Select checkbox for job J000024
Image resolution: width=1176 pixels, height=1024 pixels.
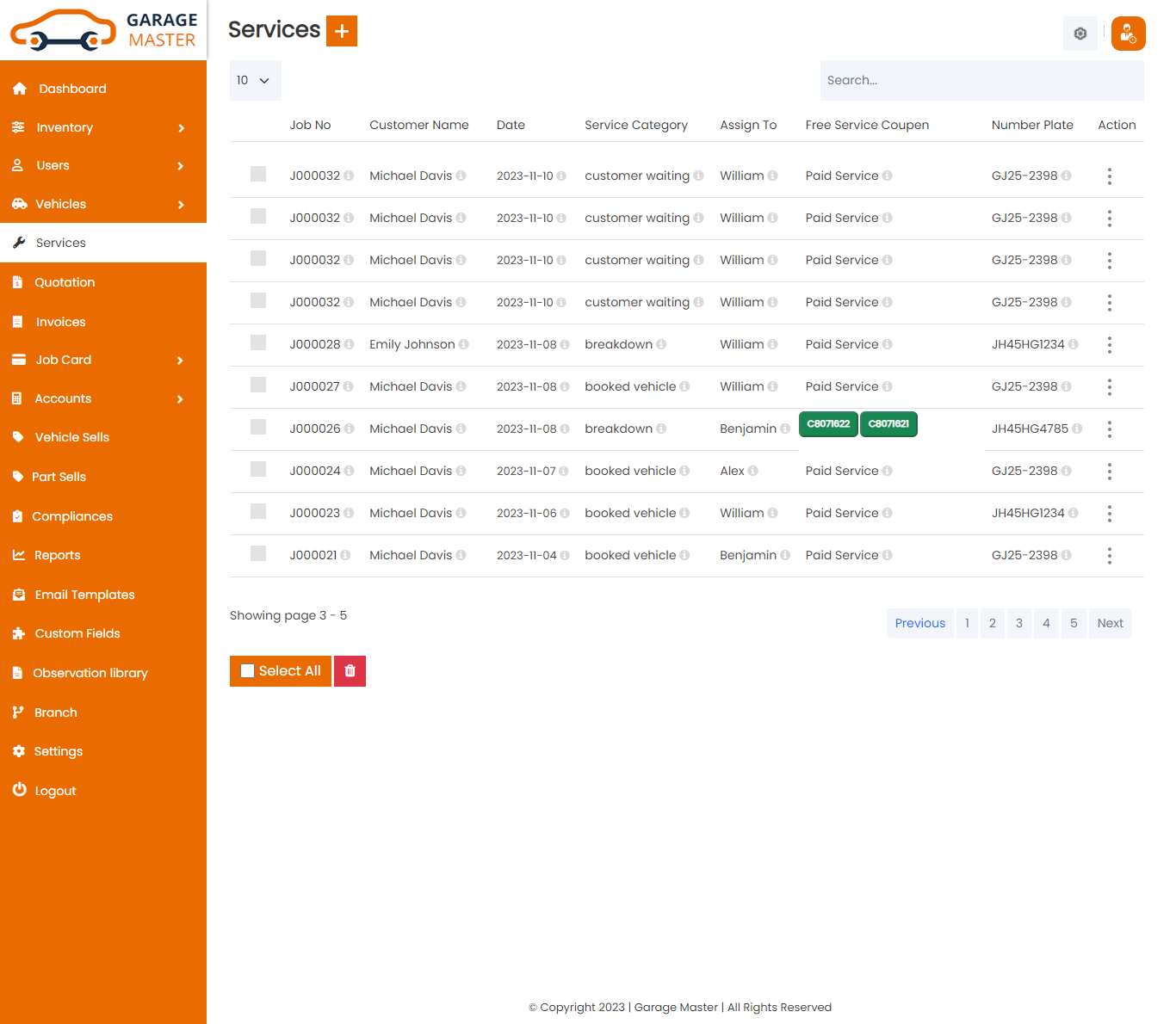pos(258,469)
